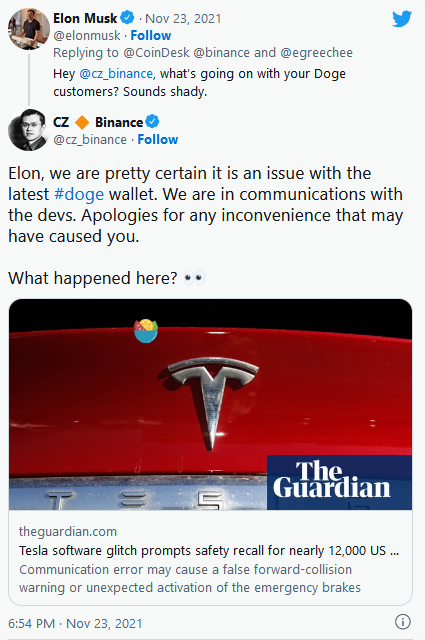Screen dimensions: 425x640
Task: Follow Elon Musk's account
Action: pos(151,36)
